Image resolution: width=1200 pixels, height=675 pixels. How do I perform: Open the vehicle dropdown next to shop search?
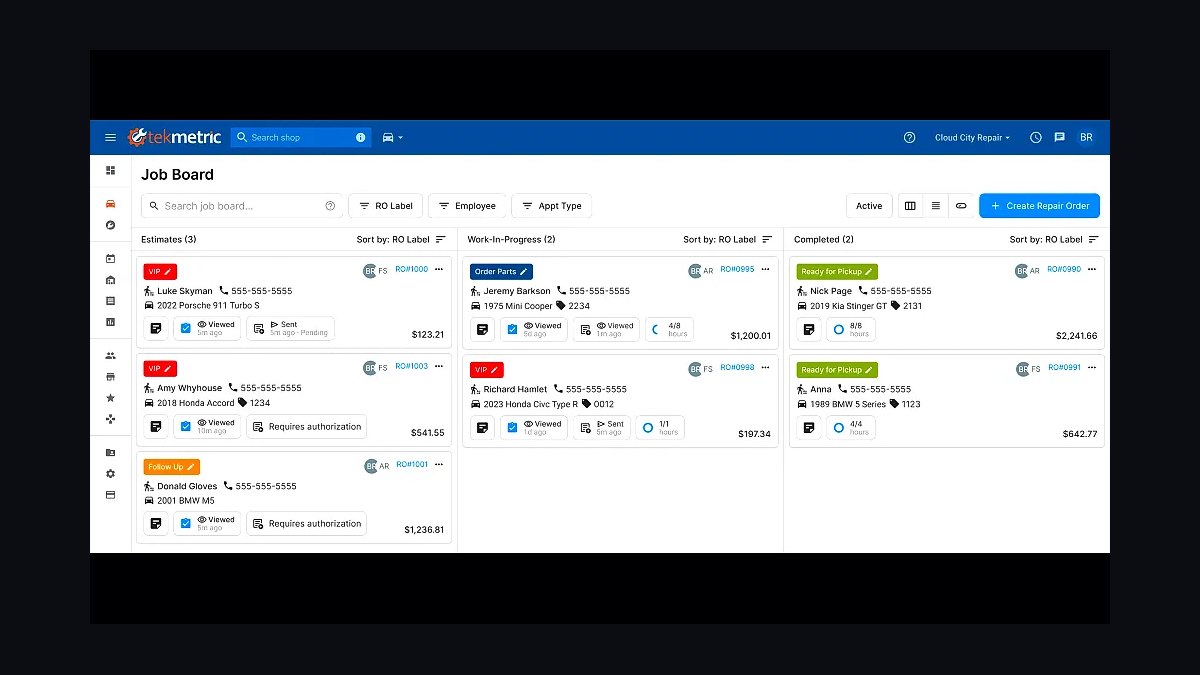392,138
